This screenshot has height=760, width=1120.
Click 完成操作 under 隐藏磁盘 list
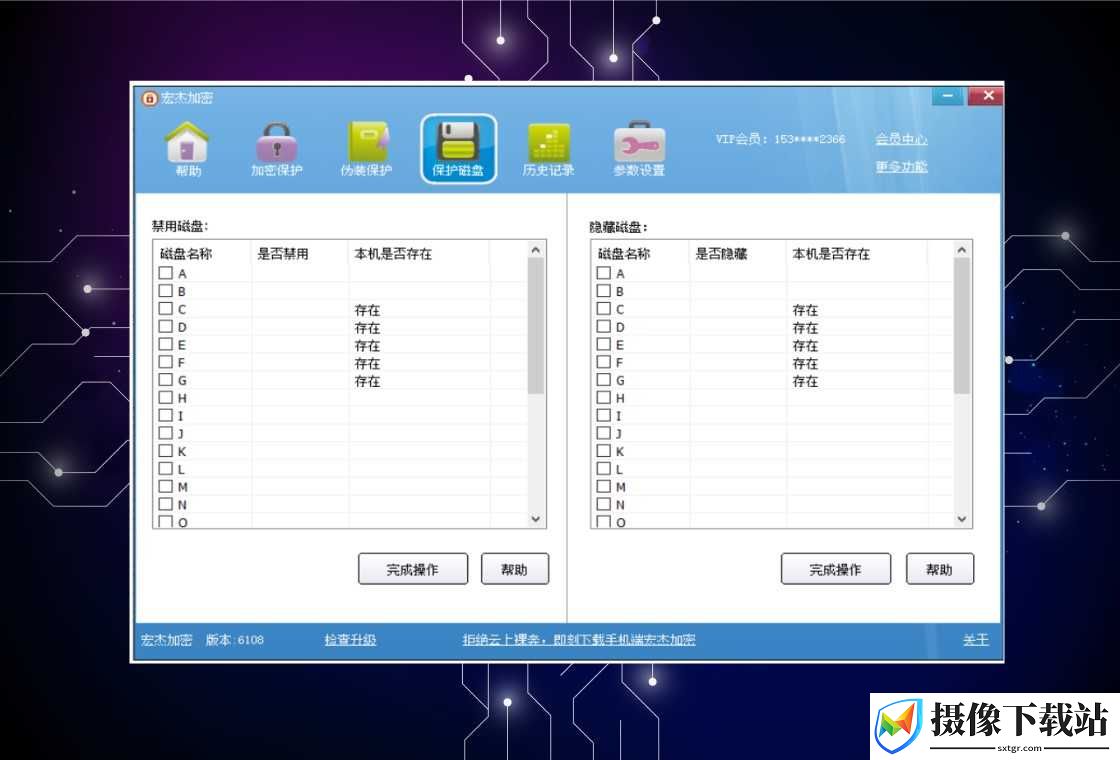[x=836, y=569]
